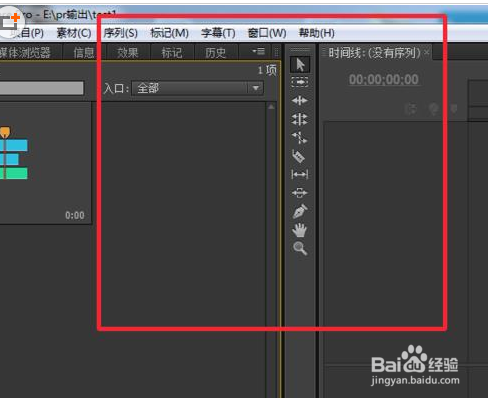Switch to the 信息 tab
The image size is (488, 398).
click(84, 52)
